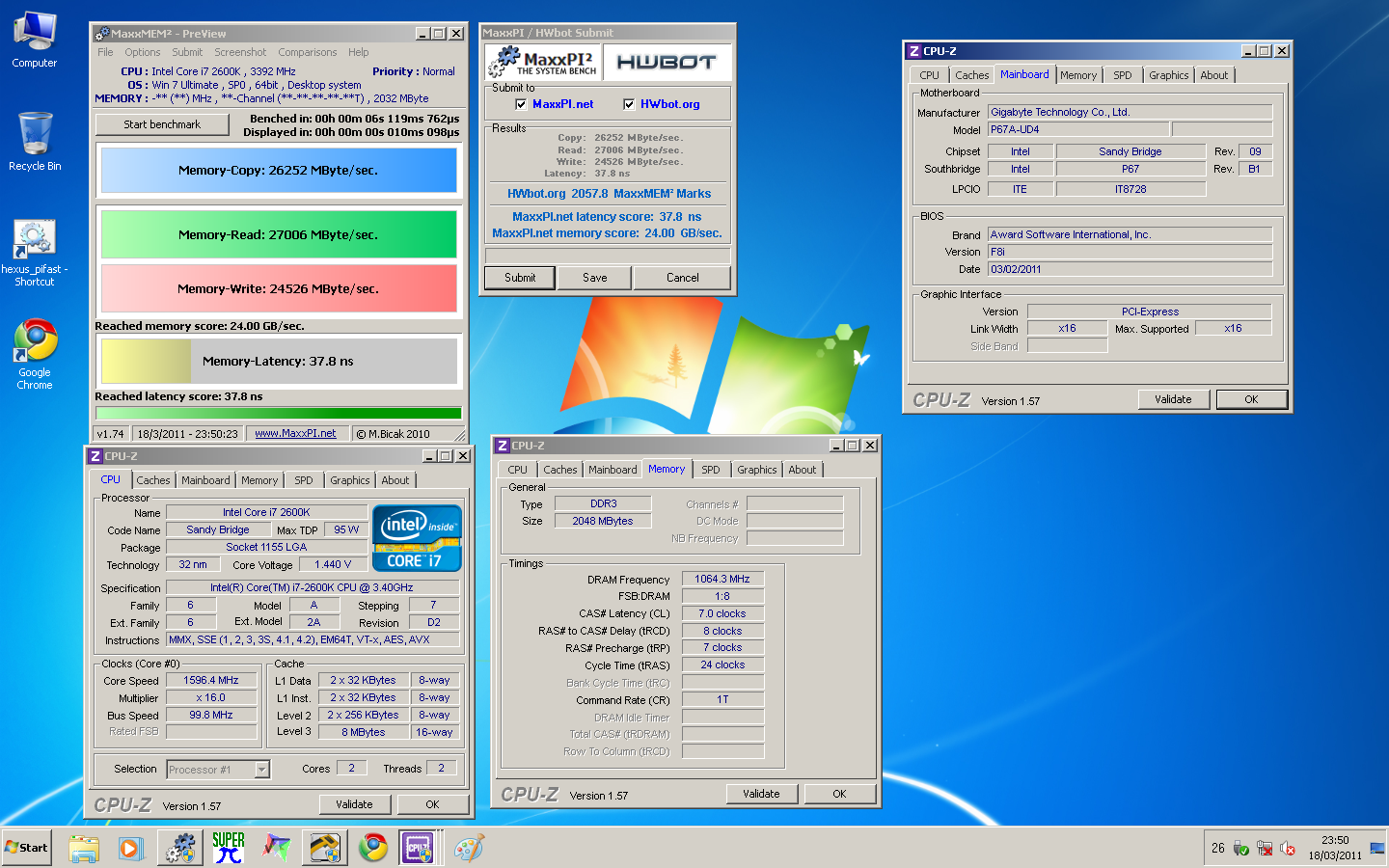1389x868 pixels.
Task: Click the red Memory-Write result bar
Action: coord(279,288)
